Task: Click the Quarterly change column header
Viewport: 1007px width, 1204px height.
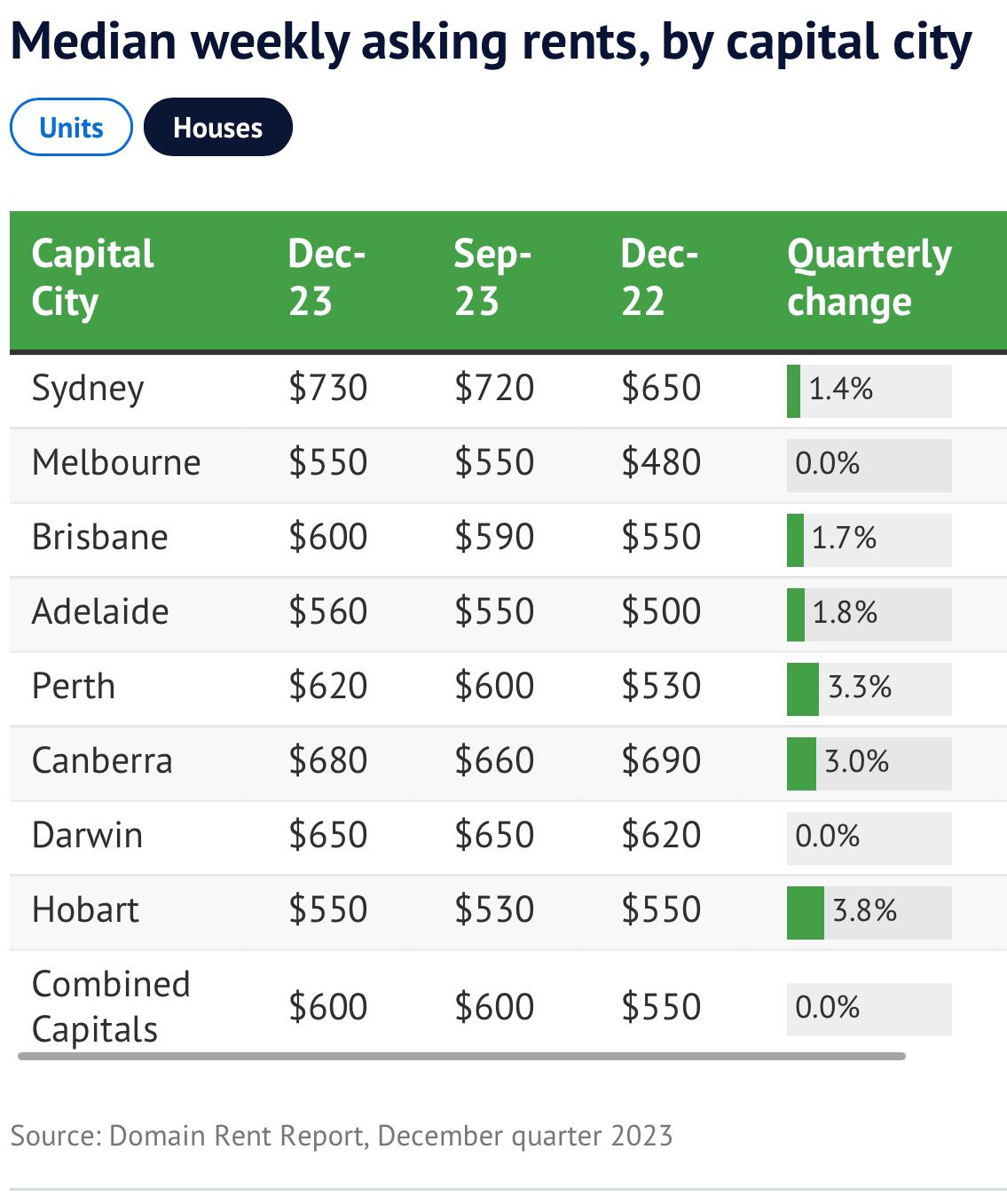Action: (x=869, y=278)
